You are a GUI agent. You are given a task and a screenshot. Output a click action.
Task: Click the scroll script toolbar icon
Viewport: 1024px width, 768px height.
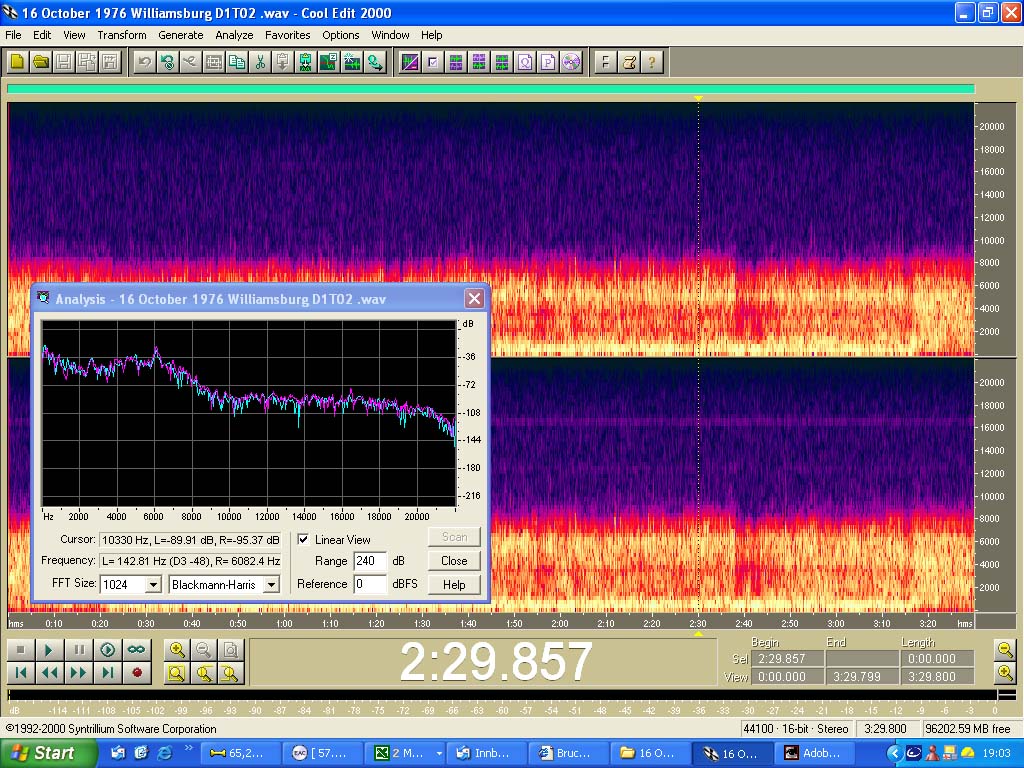click(629, 62)
